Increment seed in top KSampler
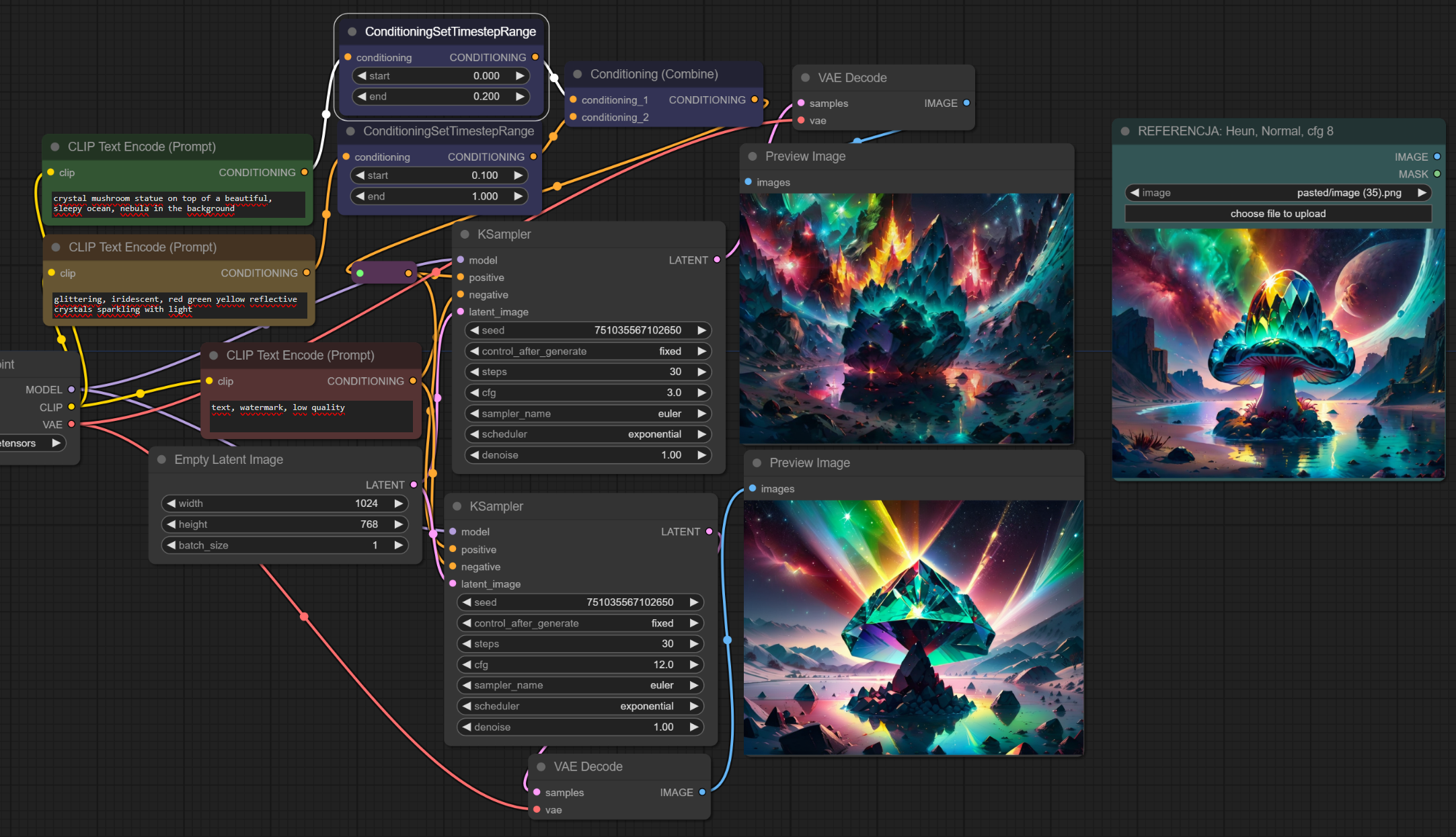Viewport: 1456px width, 837px height. coord(701,331)
